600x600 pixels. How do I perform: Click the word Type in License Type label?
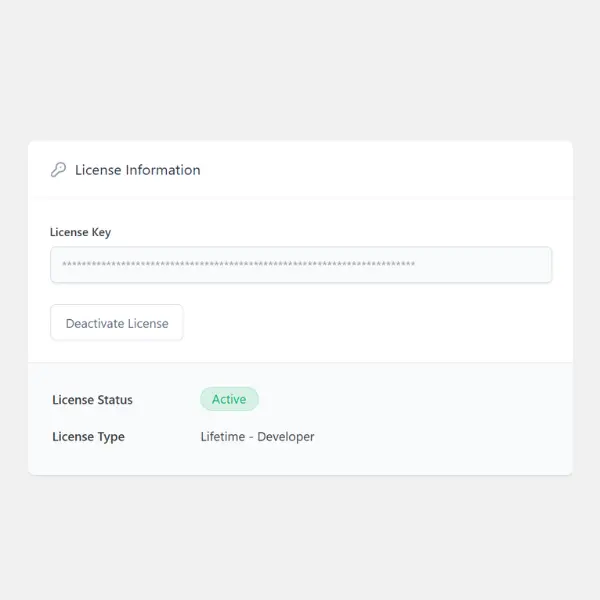click(112, 437)
